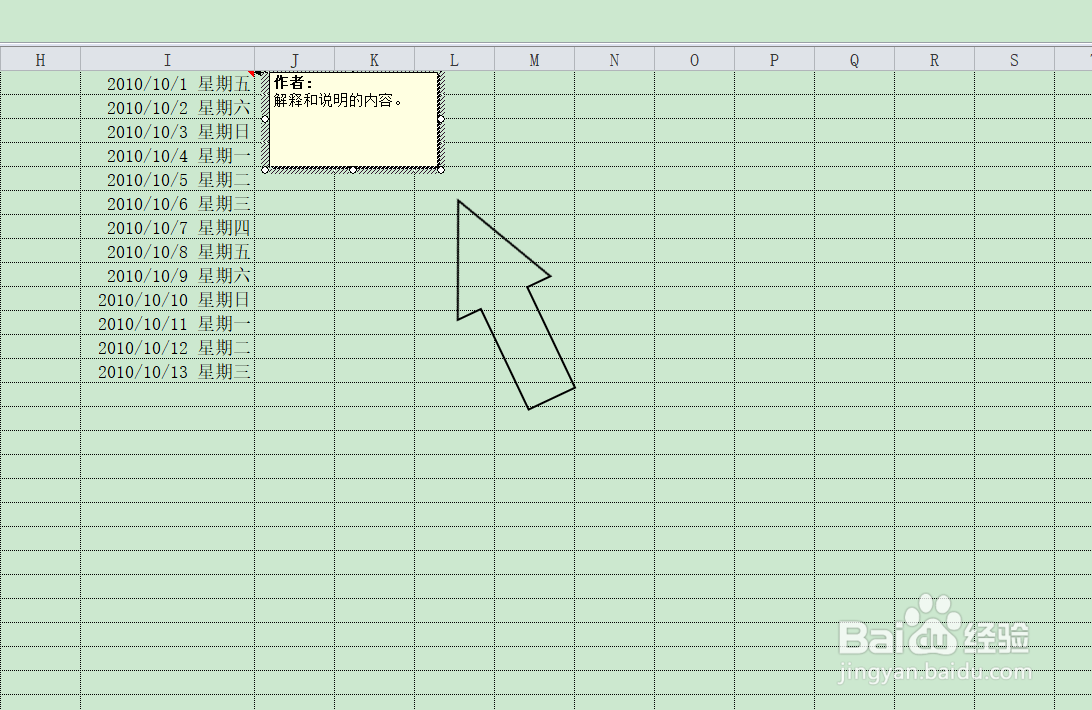Screen dimensions: 1092x710
Task: Click cell with 2010/10/5 星期二
Action: (x=167, y=180)
